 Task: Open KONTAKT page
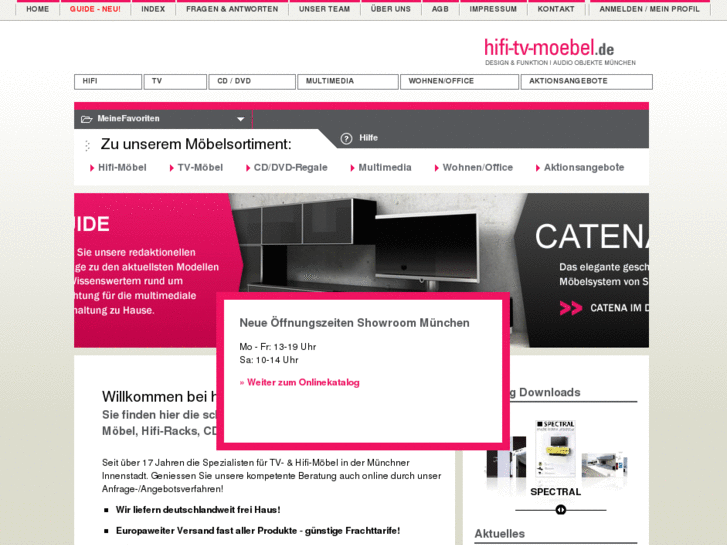click(556, 9)
